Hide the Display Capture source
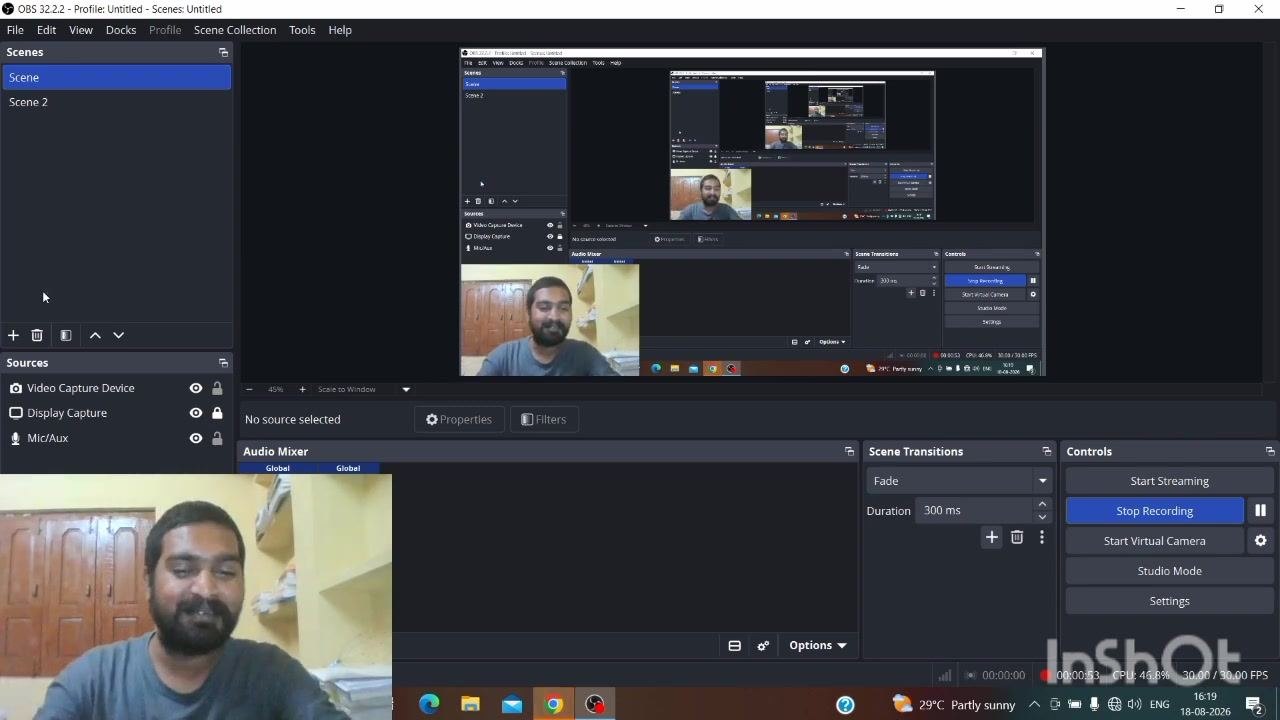The image size is (1280, 720). 196,413
